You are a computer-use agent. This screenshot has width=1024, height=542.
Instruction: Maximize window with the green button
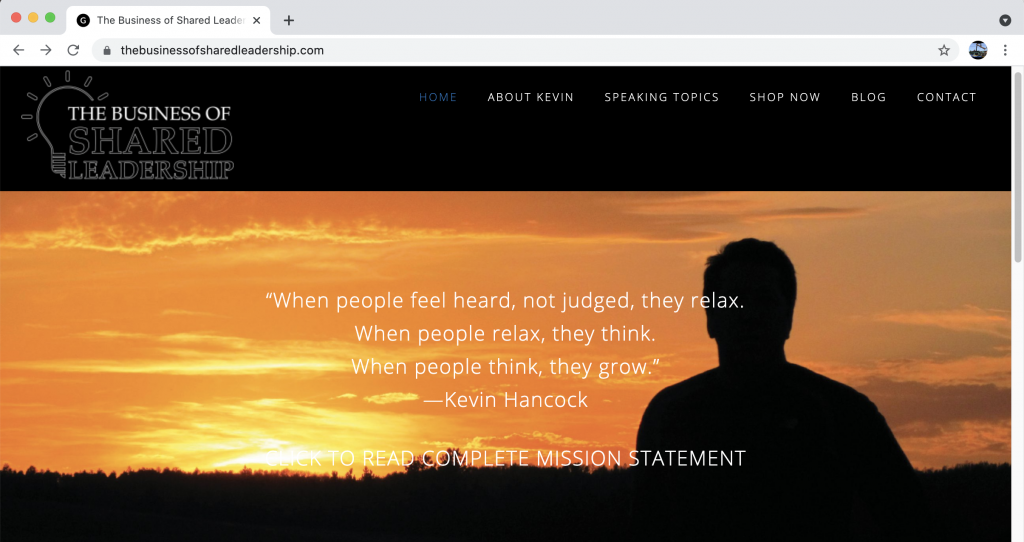50,18
